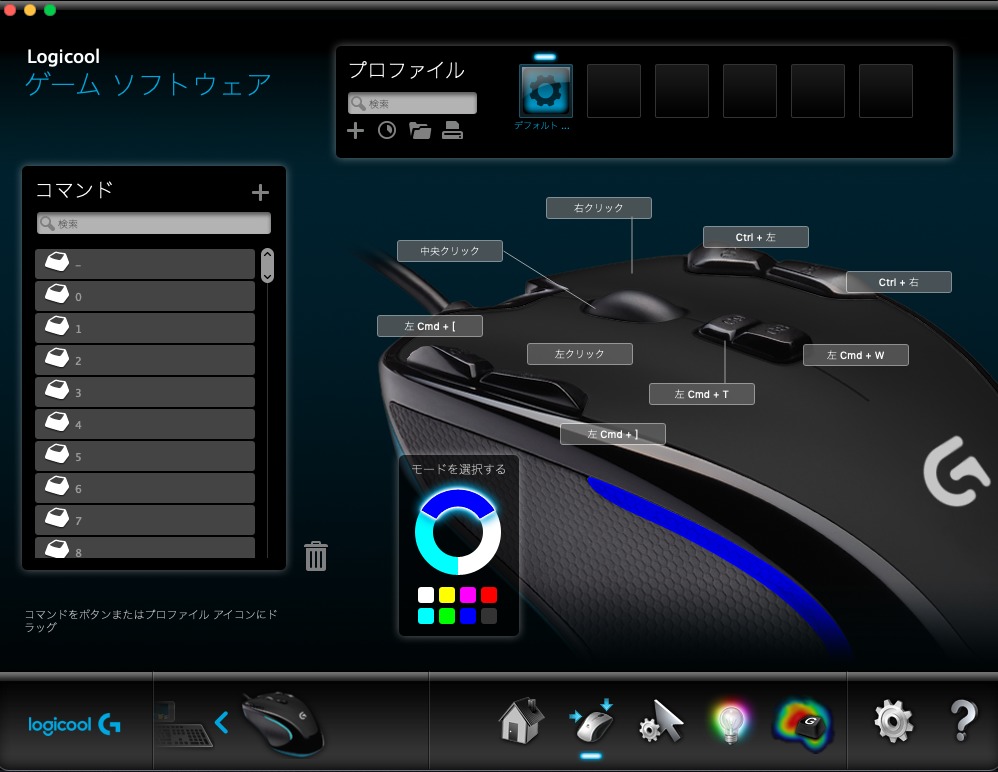
Task: Pick the blue mode color swatch
Action: 468,615
